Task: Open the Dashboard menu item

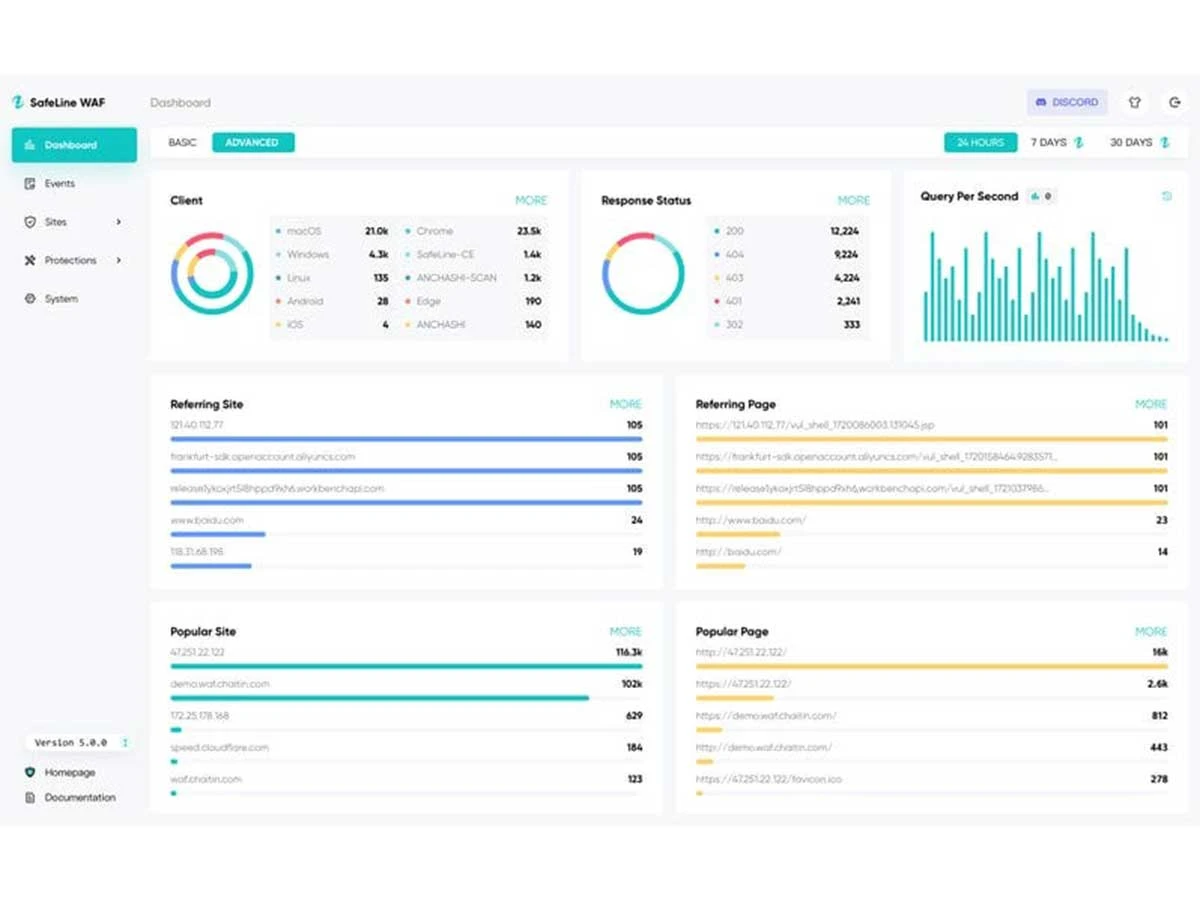Action: click(x=74, y=145)
